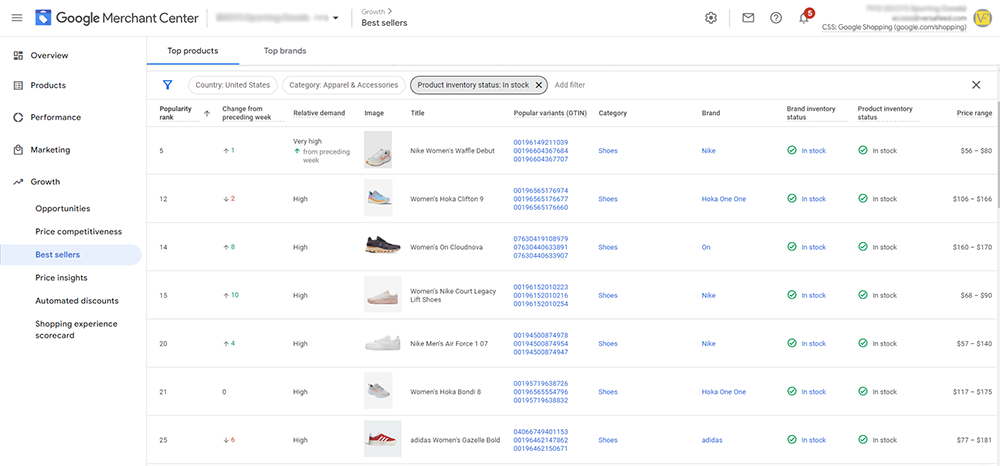The image size is (1000, 466).
Task: Click Nike brand in Waffle Debut row
Action: (x=709, y=151)
